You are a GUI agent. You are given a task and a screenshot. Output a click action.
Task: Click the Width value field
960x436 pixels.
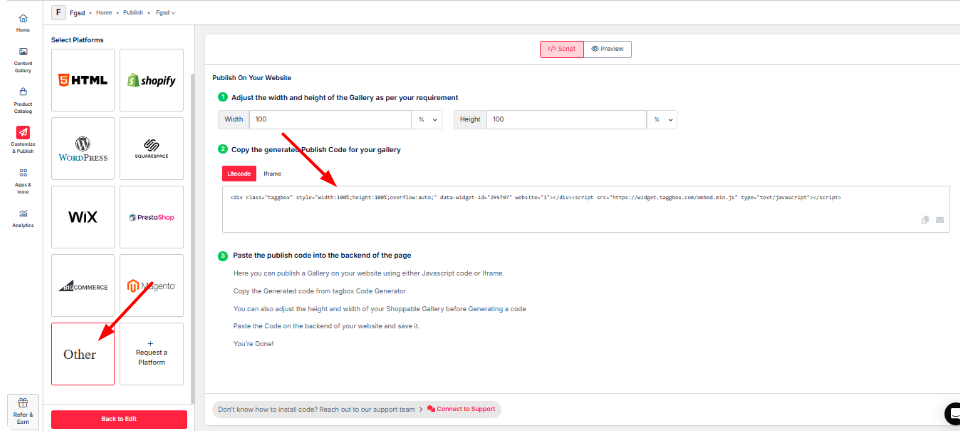pyautogui.click(x=330, y=120)
